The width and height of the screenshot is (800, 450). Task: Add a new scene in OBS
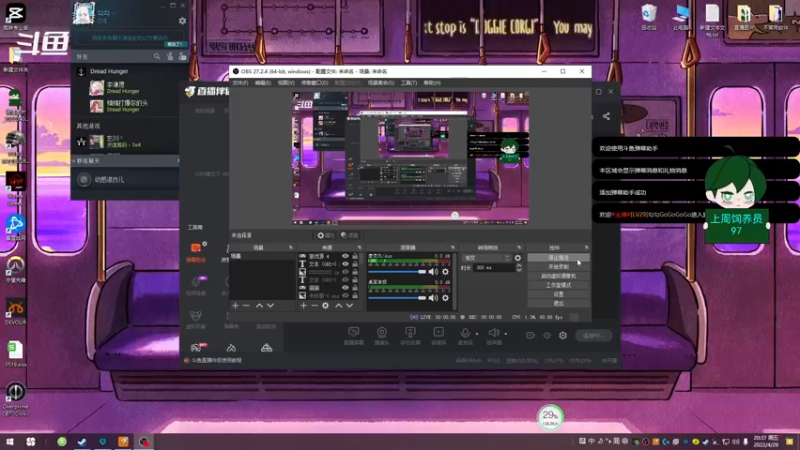pyautogui.click(x=235, y=306)
